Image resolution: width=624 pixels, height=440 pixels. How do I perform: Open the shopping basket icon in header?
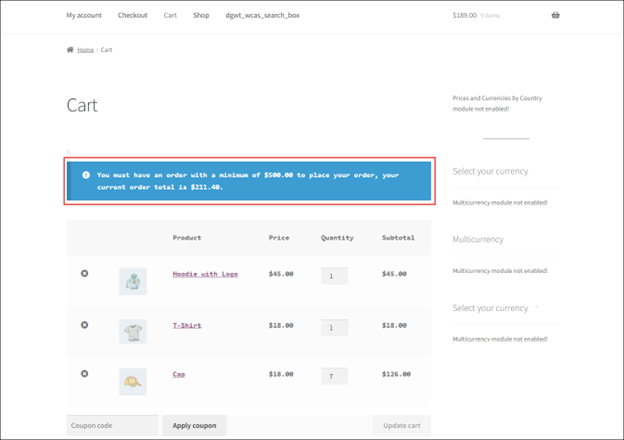556,15
